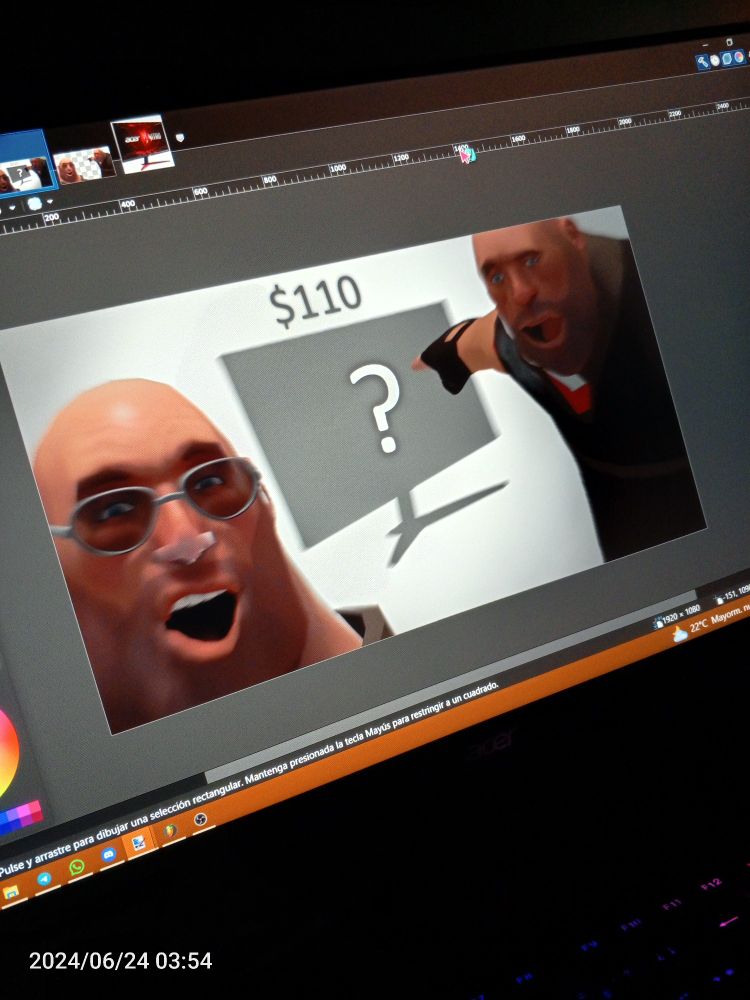Click the 1000 mark on the ruler
This screenshot has width=750, height=1000.
point(338,168)
